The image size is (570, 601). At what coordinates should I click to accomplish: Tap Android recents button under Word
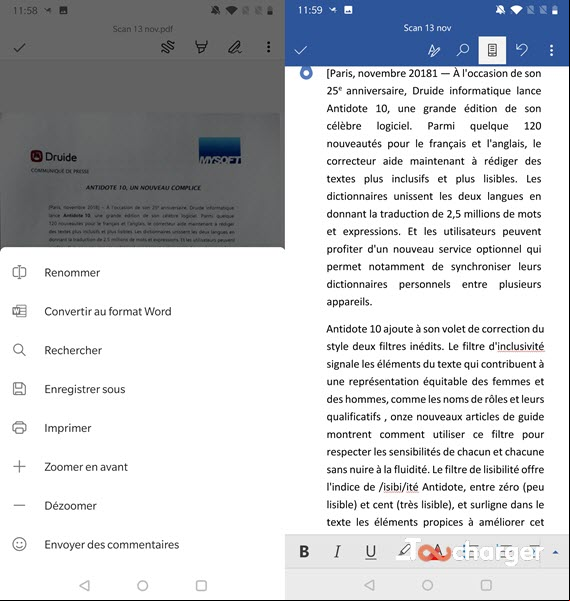486,585
